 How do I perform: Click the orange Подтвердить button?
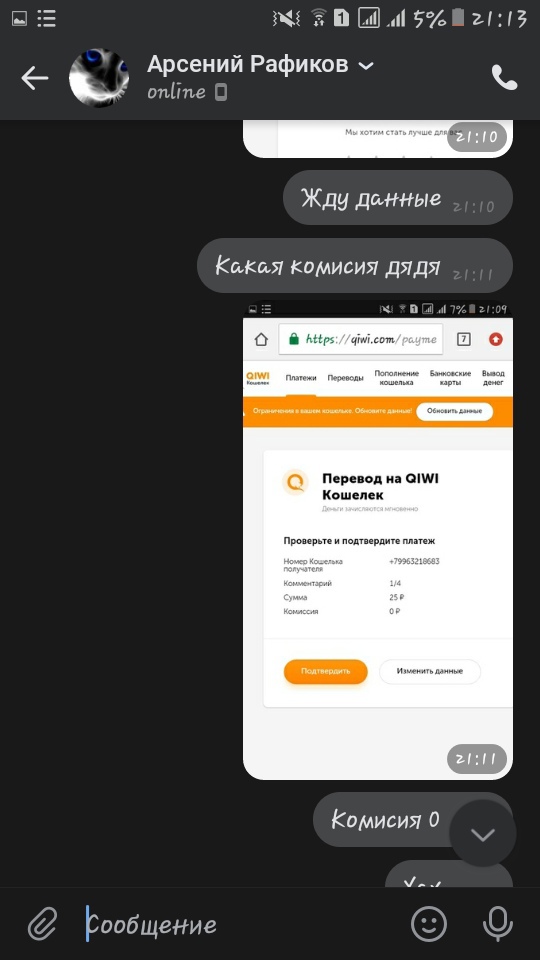pos(326,671)
